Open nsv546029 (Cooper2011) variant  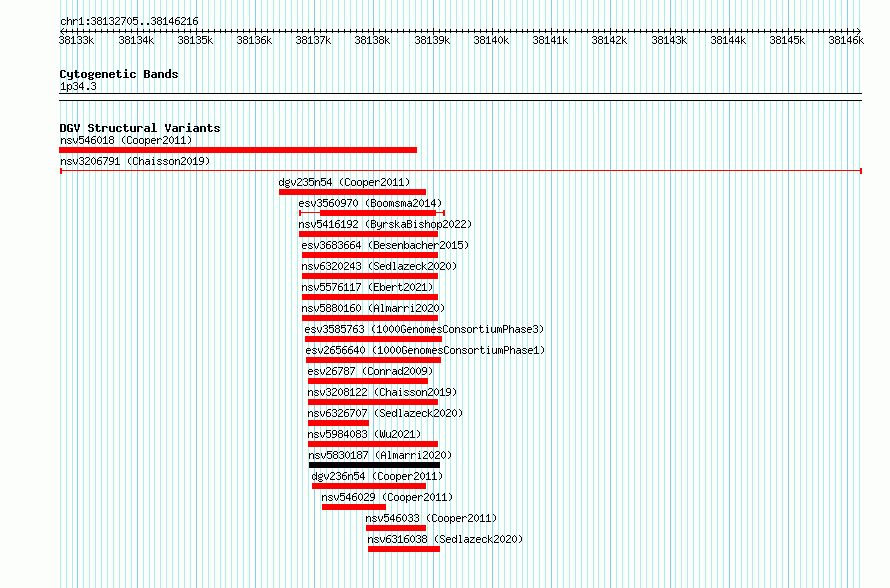pyautogui.click(x=387, y=497)
